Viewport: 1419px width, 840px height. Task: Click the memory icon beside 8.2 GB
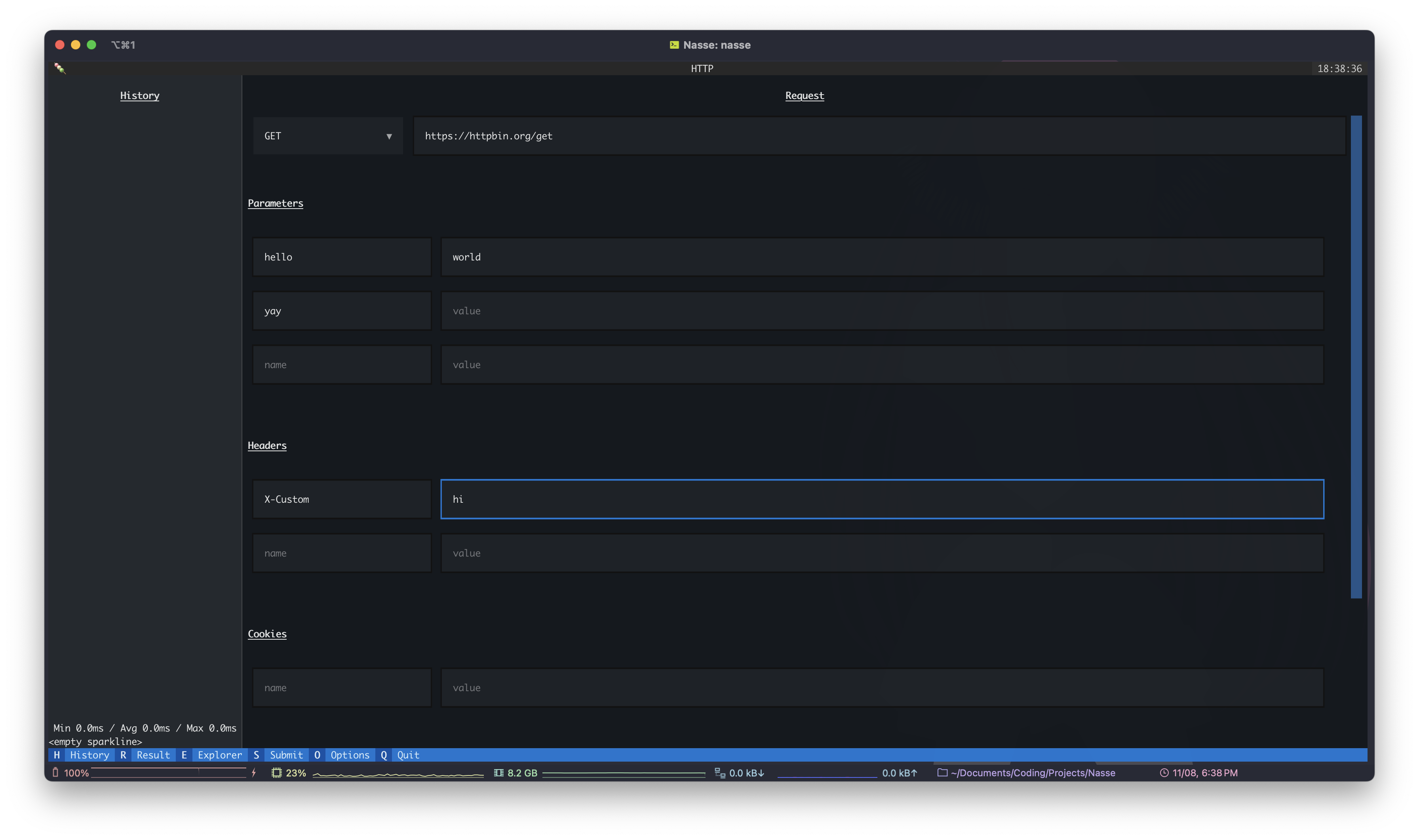tap(498, 773)
